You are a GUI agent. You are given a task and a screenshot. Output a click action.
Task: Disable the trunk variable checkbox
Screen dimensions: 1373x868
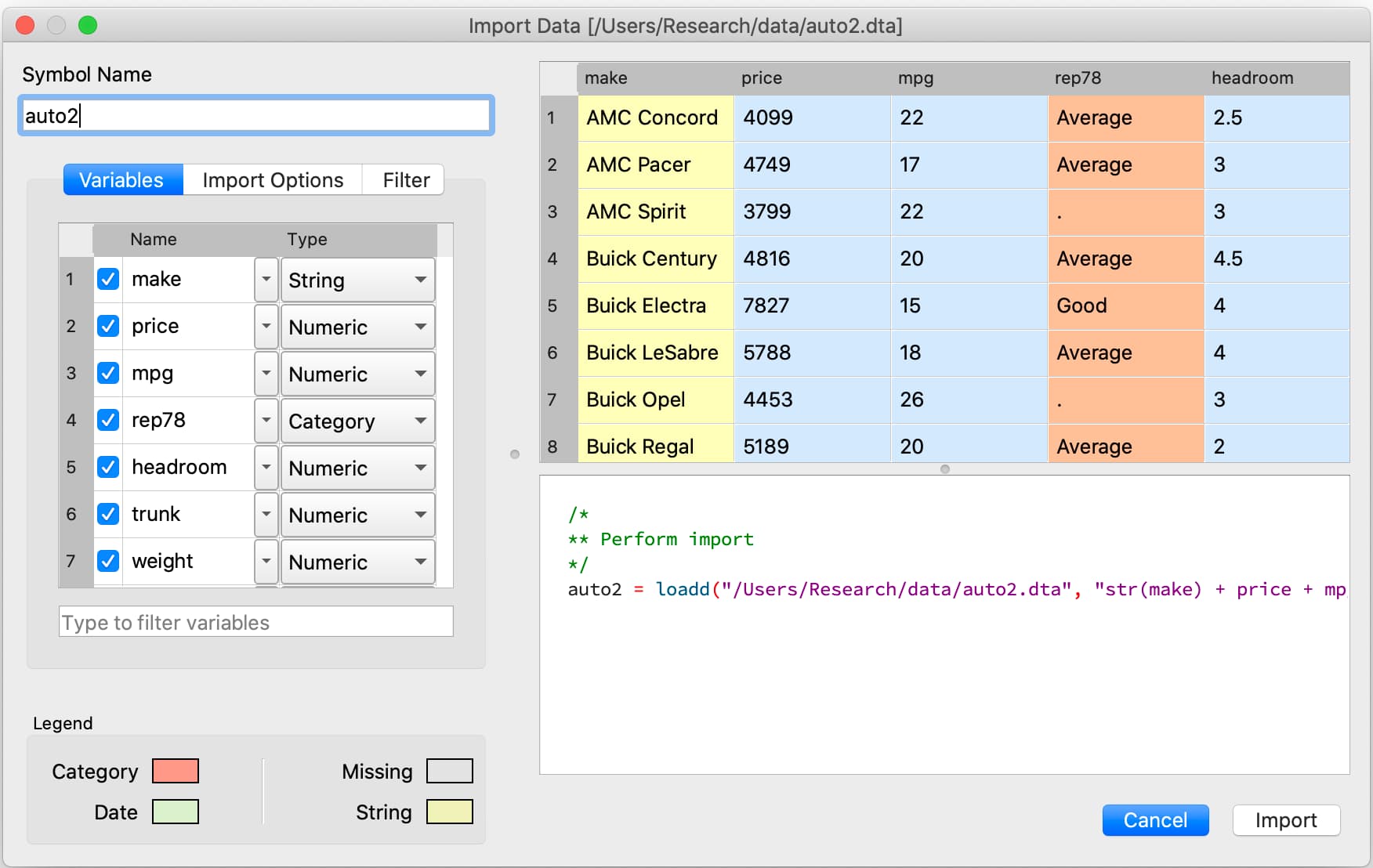pyautogui.click(x=108, y=515)
